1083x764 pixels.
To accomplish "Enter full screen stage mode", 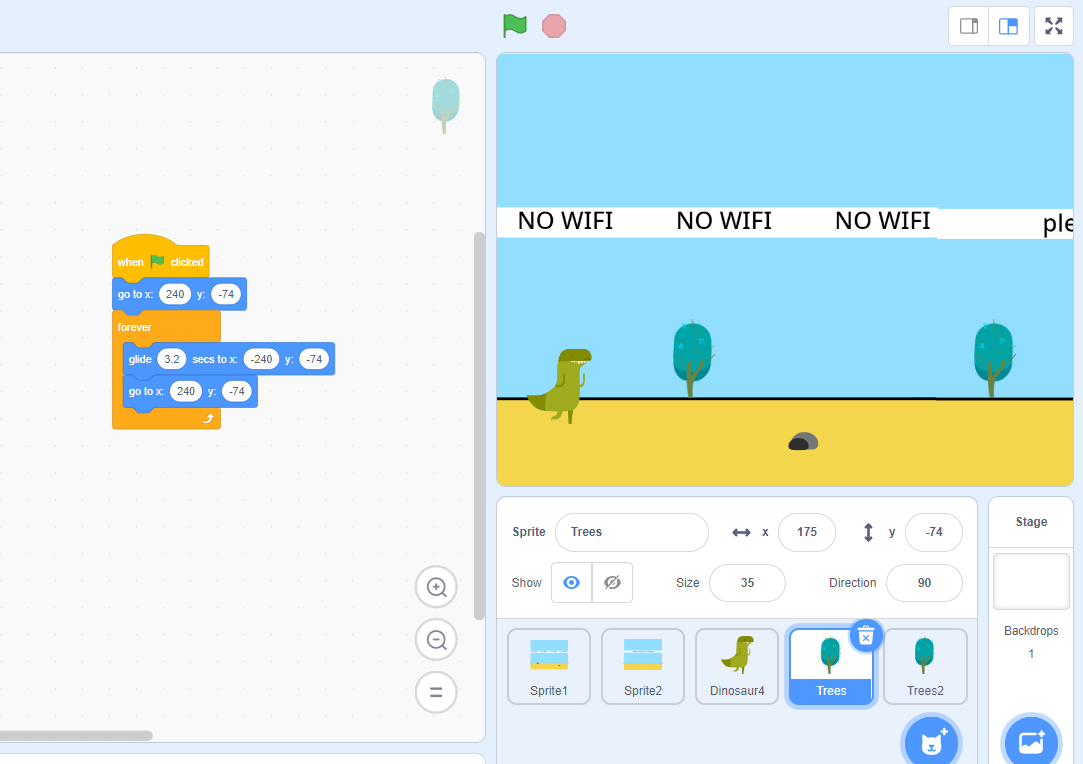I will [x=1053, y=26].
